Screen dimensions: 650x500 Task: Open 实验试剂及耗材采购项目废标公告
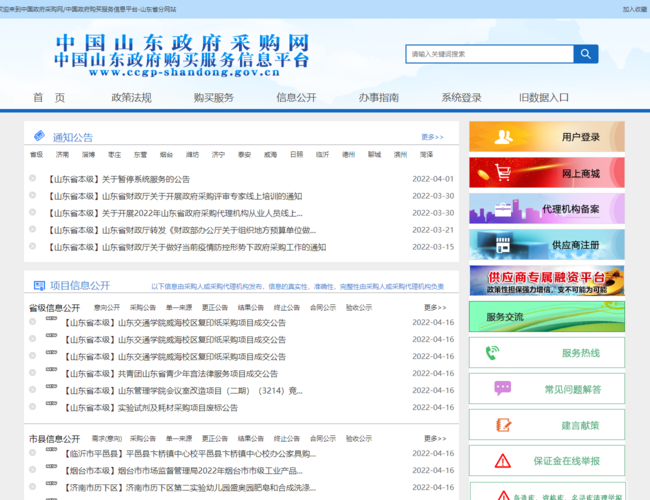point(151,408)
